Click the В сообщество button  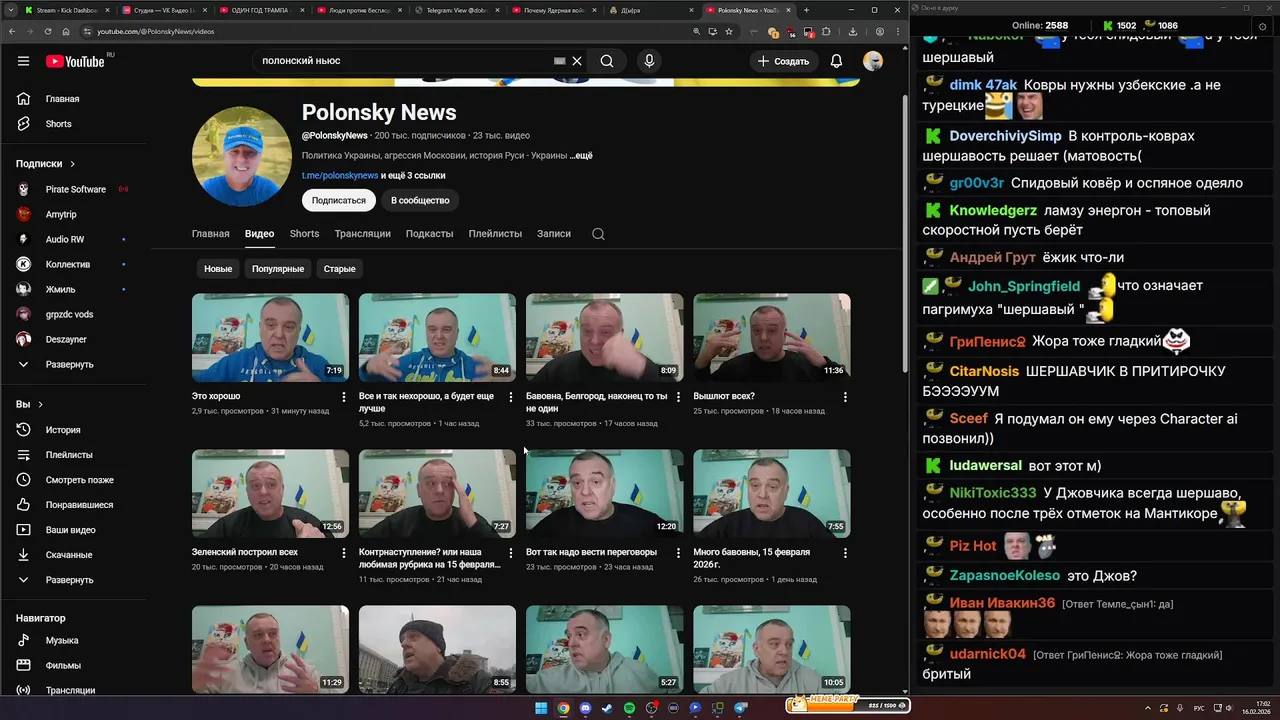[420, 200]
